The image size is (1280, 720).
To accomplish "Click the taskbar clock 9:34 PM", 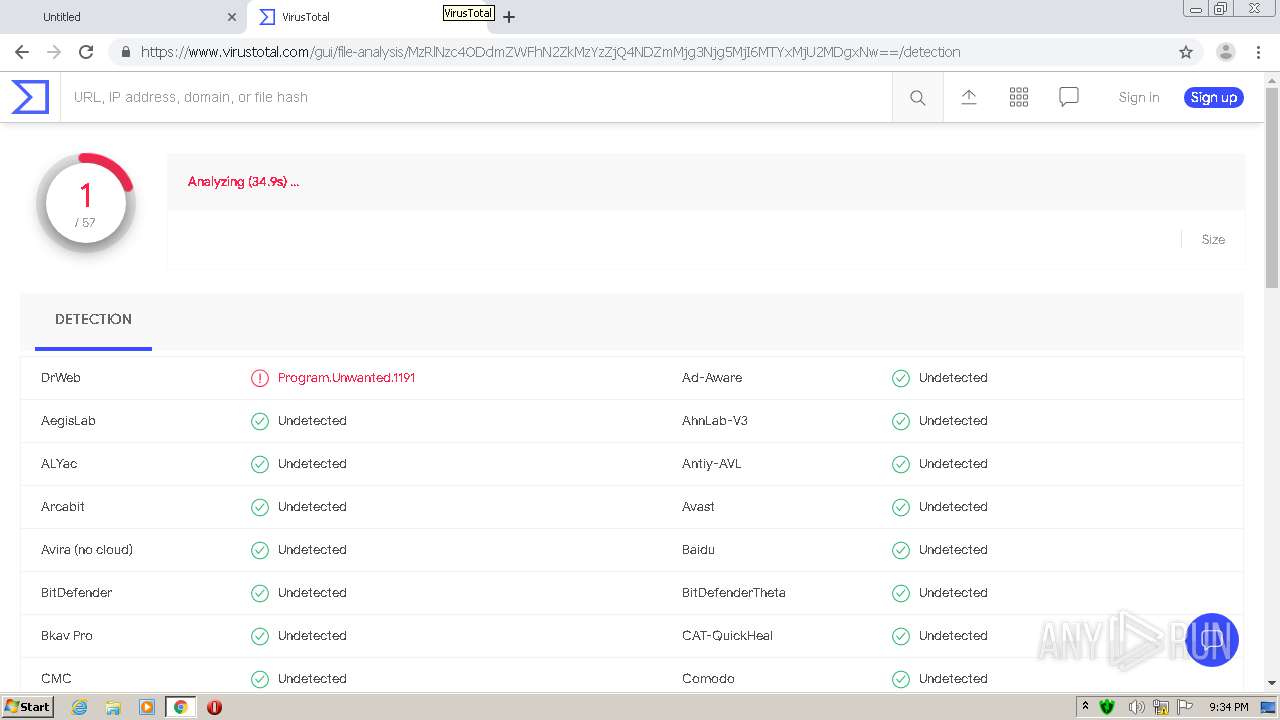I will (1229, 707).
